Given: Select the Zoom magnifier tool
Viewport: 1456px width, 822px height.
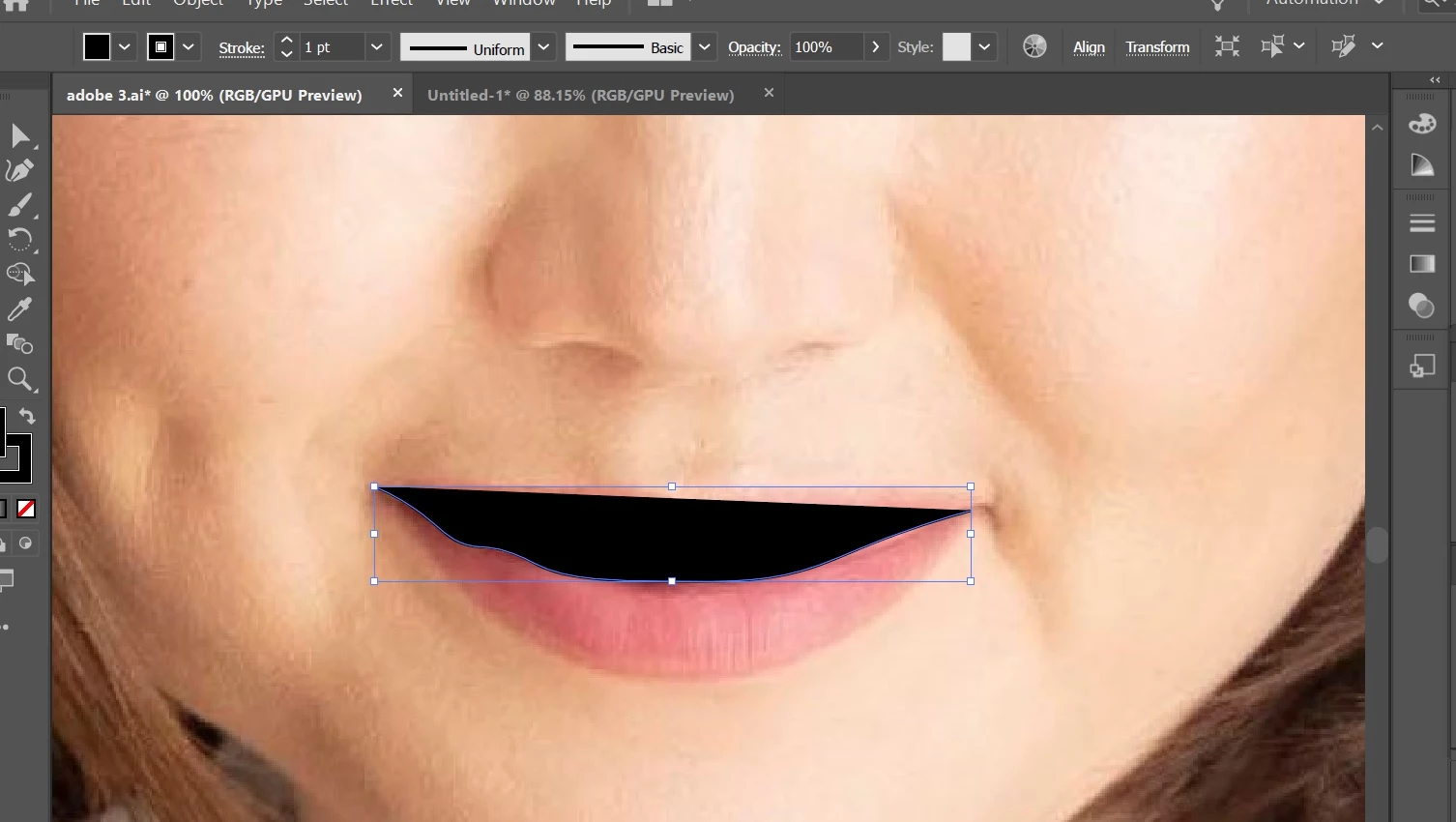Looking at the screenshot, I should tap(19, 379).
